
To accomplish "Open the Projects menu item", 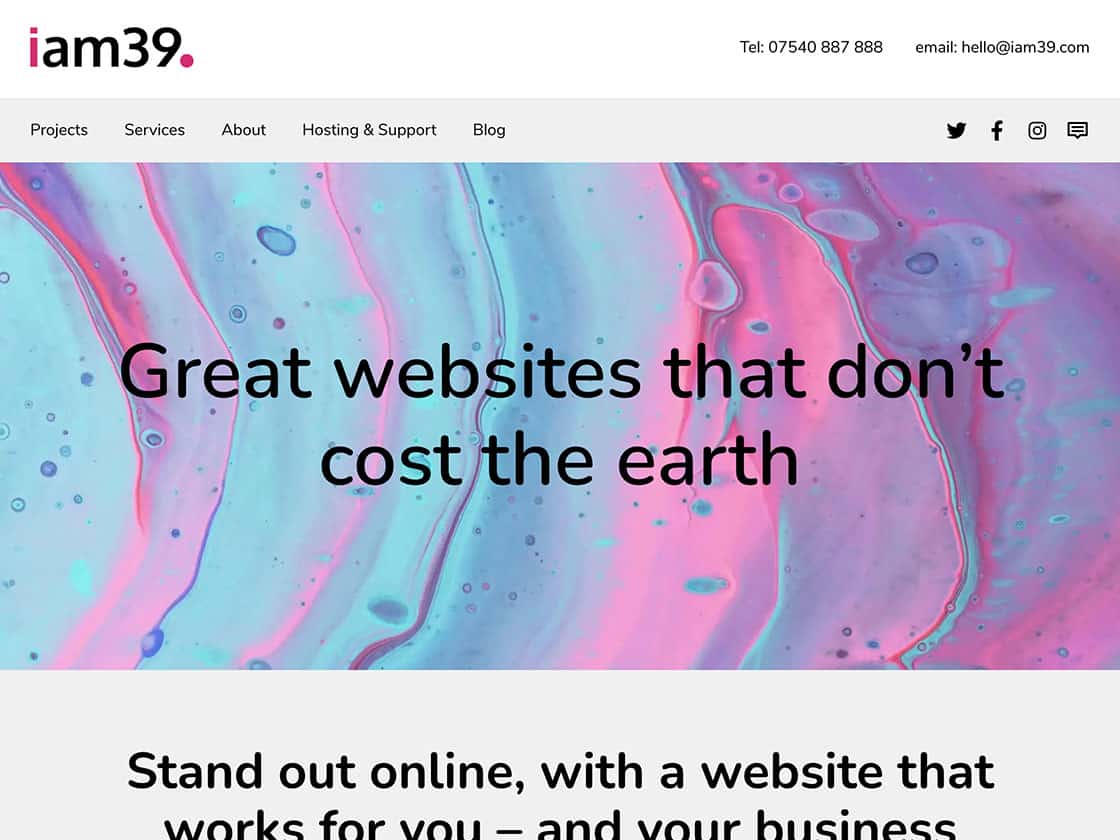I will point(59,130).
